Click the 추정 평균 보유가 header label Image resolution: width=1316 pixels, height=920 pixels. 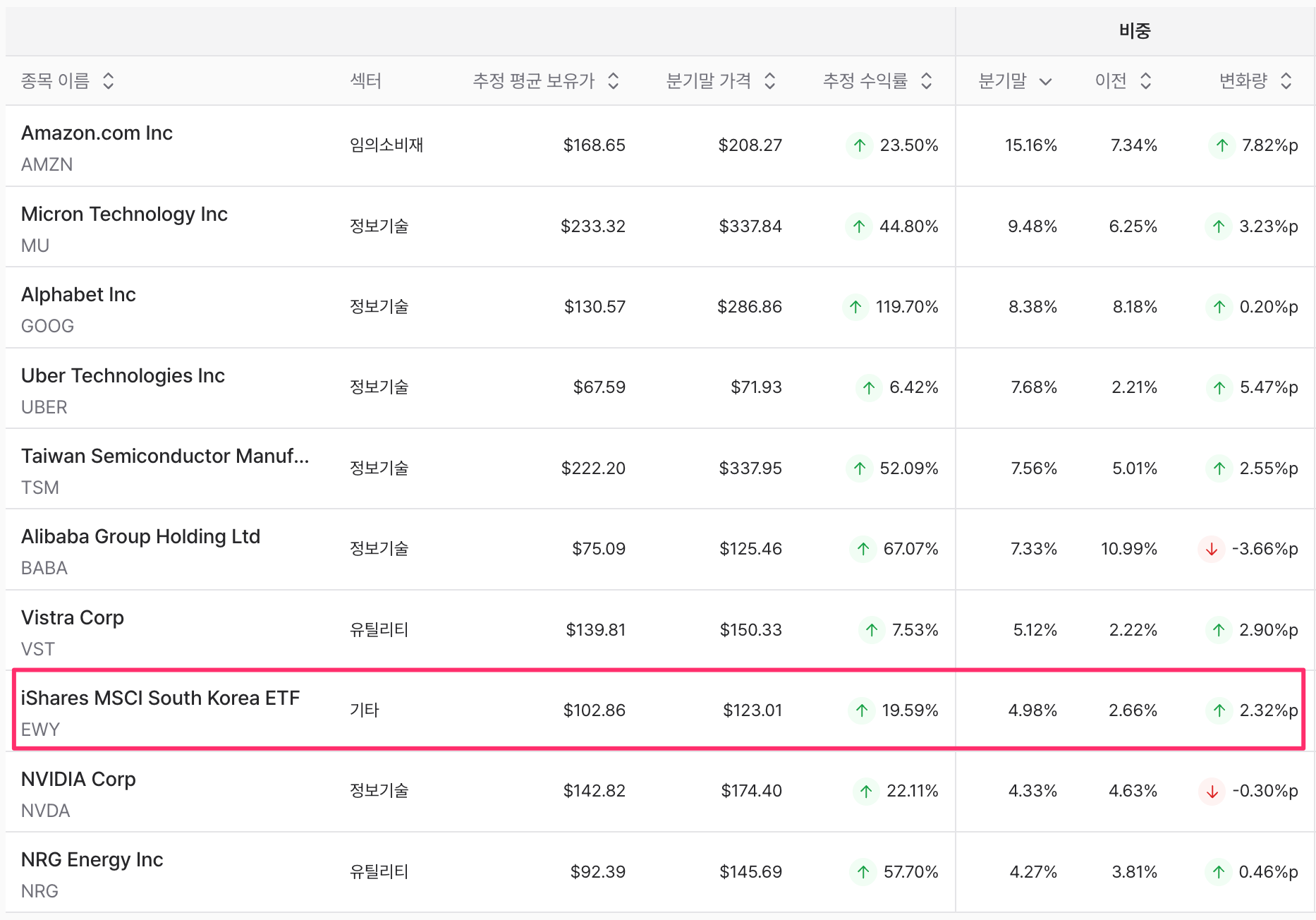534,81
